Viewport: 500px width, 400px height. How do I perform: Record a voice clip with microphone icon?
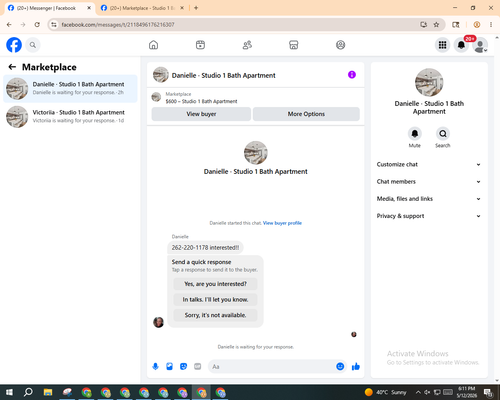[x=155, y=367]
